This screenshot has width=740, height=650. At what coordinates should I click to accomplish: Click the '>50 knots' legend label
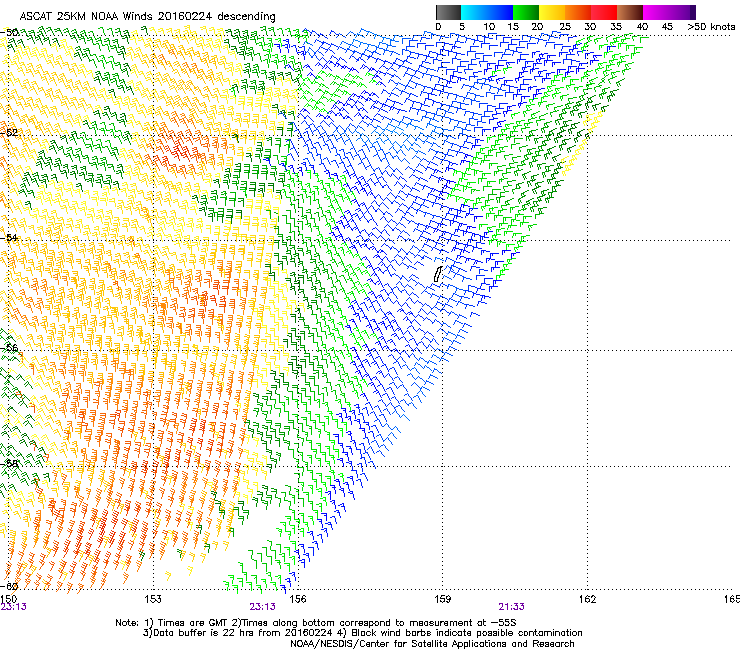tap(711, 26)
